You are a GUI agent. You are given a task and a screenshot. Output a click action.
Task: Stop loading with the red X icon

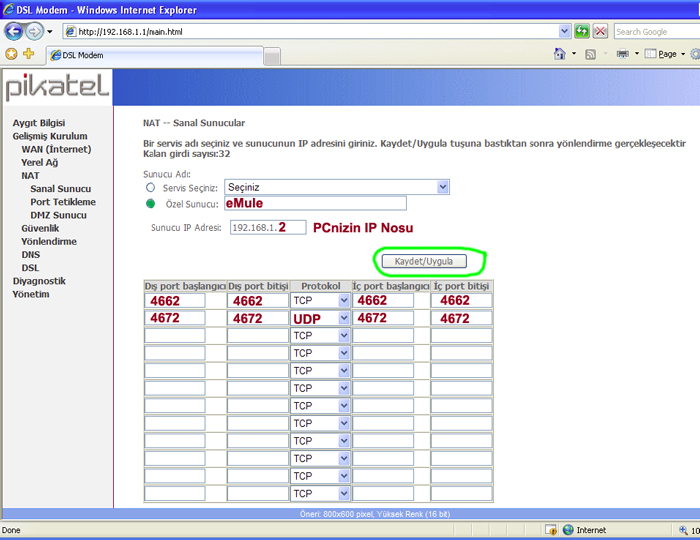tap(600, 31)
